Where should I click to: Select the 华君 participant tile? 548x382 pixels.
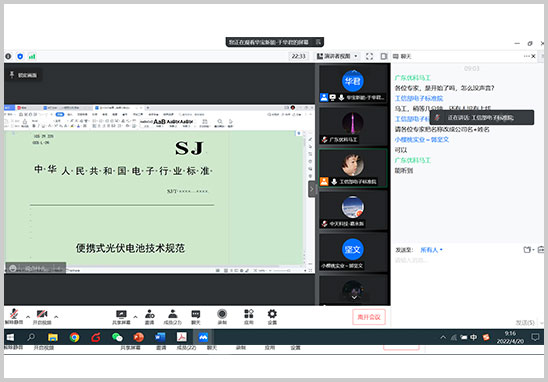tap(353, 84)
